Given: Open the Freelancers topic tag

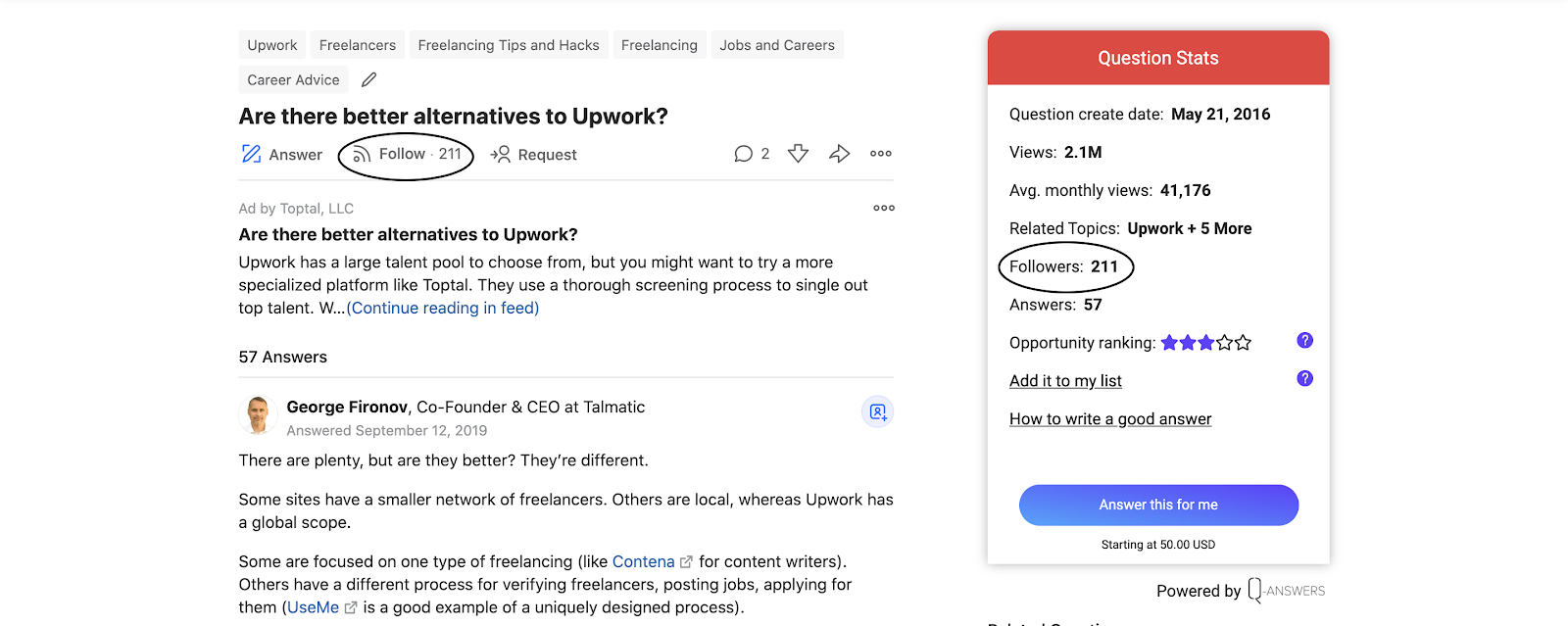Looking at the screenshot, I should (358, 45).
